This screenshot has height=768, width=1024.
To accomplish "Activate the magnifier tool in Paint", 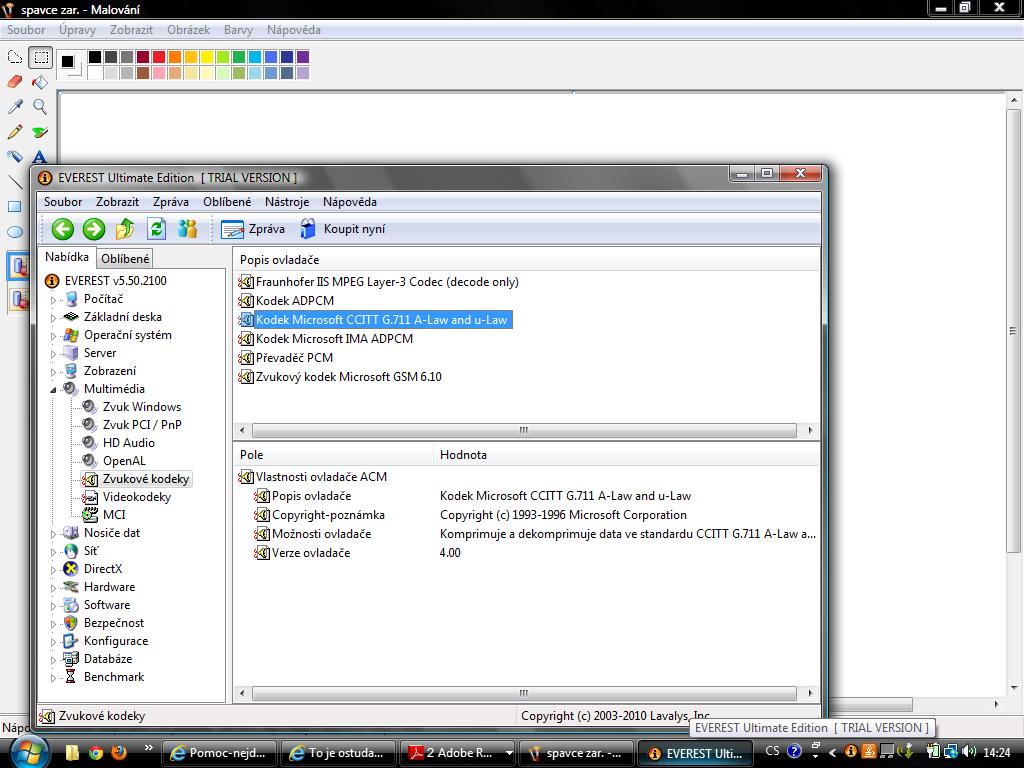I will pyautogui.click(x=40, y=106).
